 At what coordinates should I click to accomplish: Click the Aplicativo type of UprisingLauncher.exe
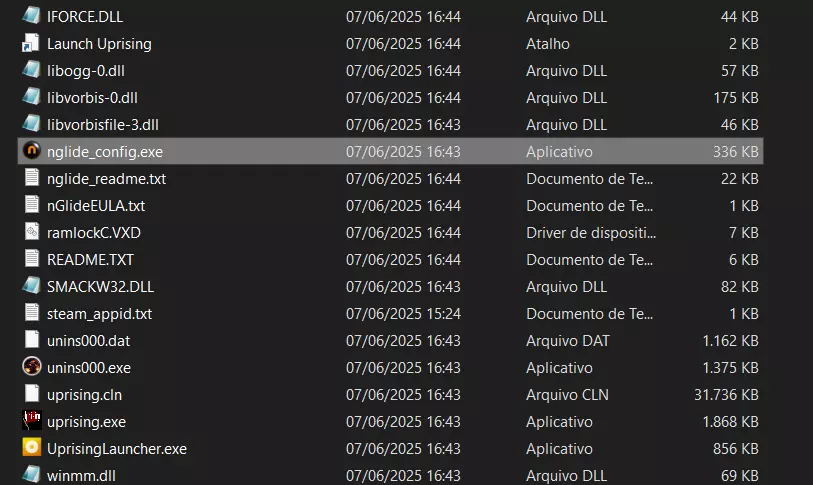559,448
